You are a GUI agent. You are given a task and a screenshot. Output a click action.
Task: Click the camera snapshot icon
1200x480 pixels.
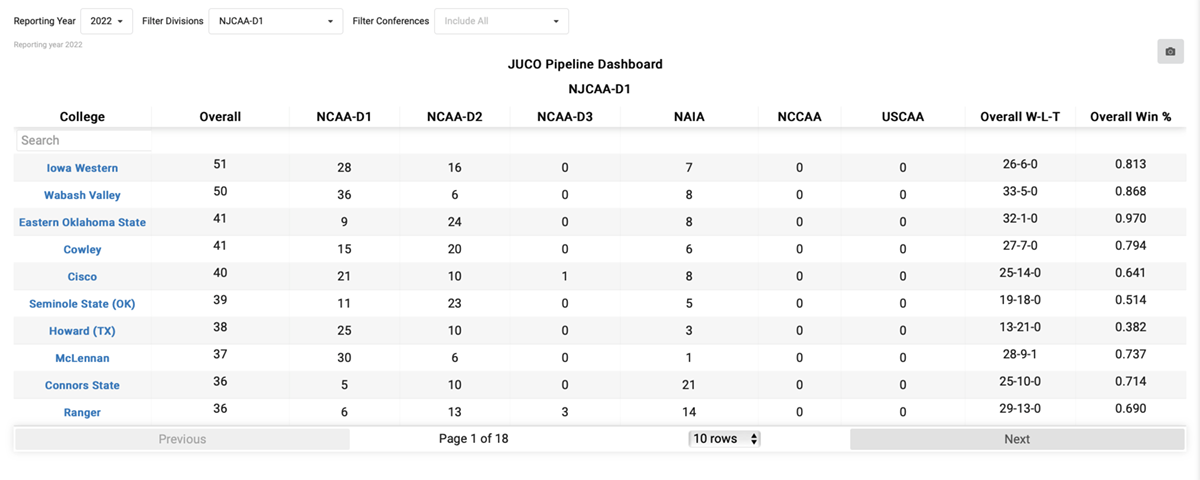tap(1170, 52)
